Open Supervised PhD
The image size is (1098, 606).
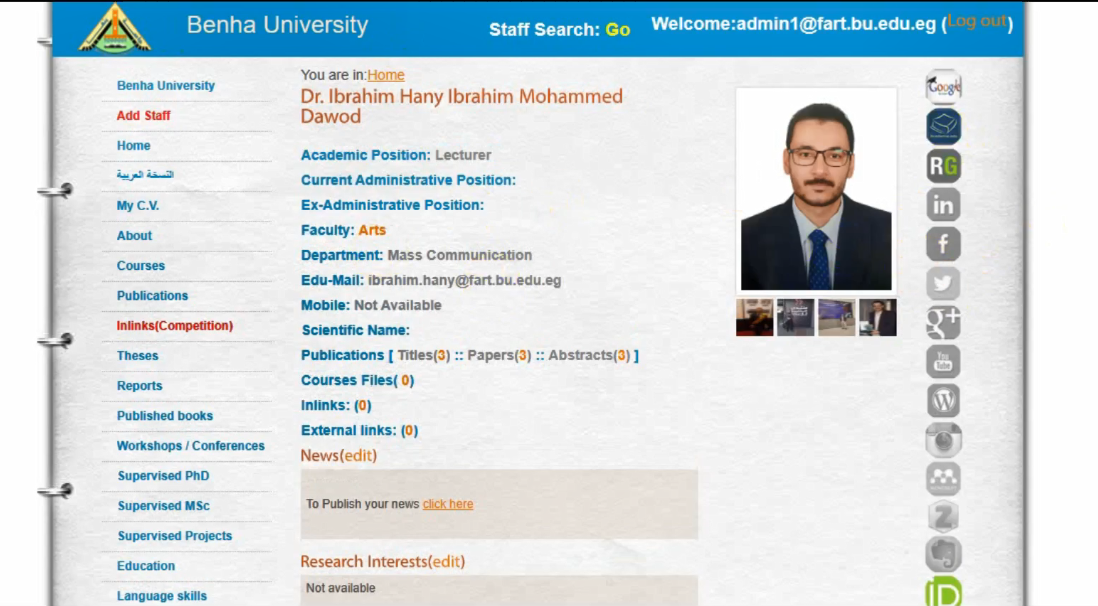(163, 476)
